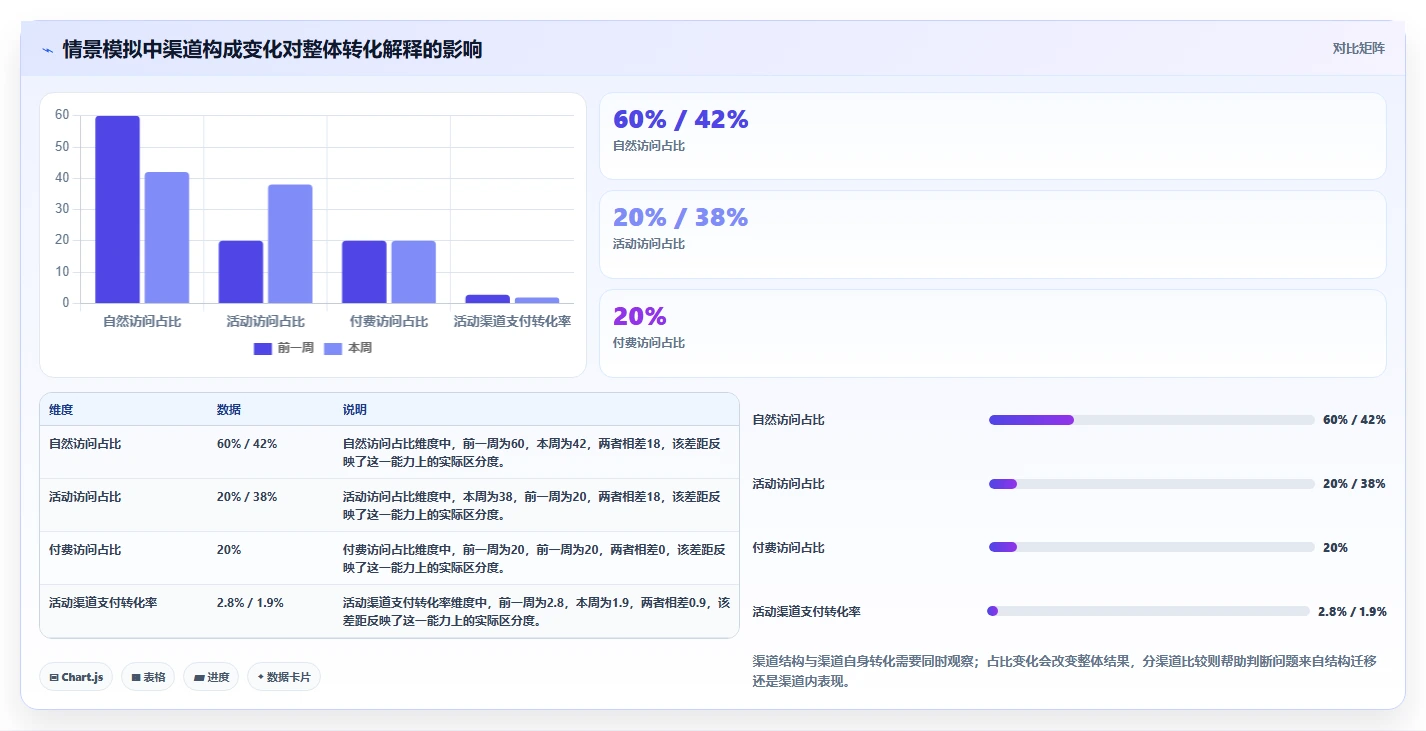Image resolution: width=1426 pixels, height=731 pixels.
Task: Select 付费访问占比 cell in the table
Action: tap(85, 550)
